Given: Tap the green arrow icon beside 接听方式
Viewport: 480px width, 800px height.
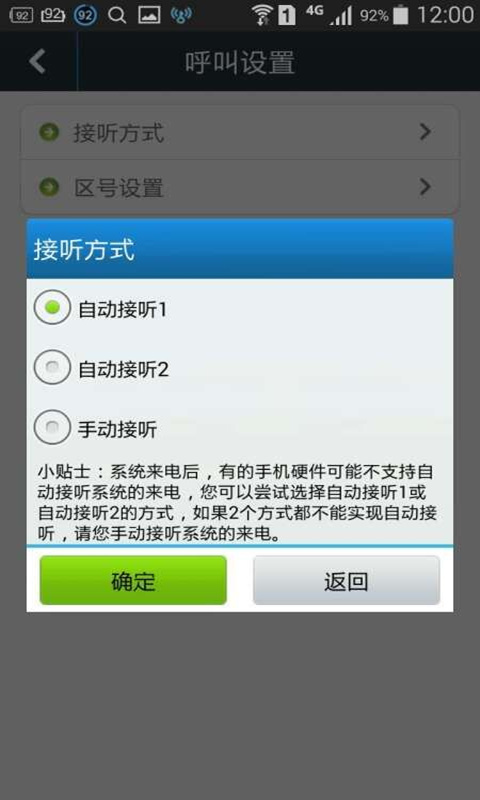Looking at the screenshot, I should pyautogui.click(x=49, y=133).
